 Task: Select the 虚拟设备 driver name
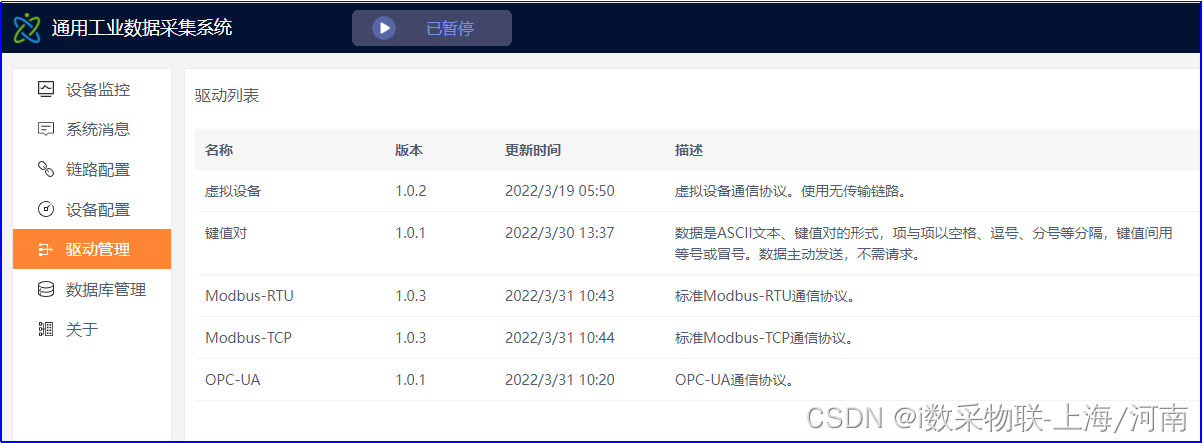[233, 190]
